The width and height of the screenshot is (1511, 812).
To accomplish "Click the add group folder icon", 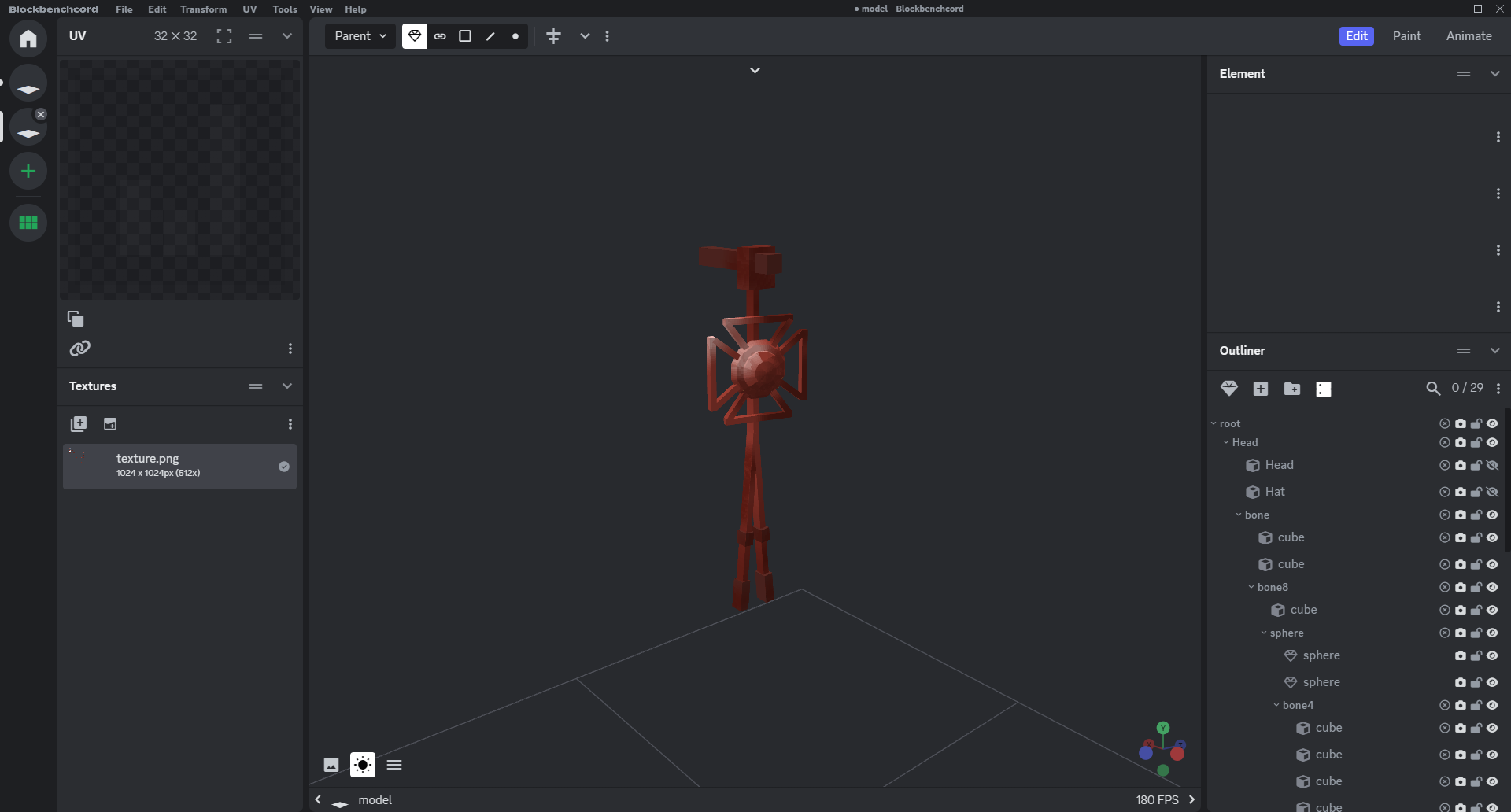I will [x=1292, y=389].
